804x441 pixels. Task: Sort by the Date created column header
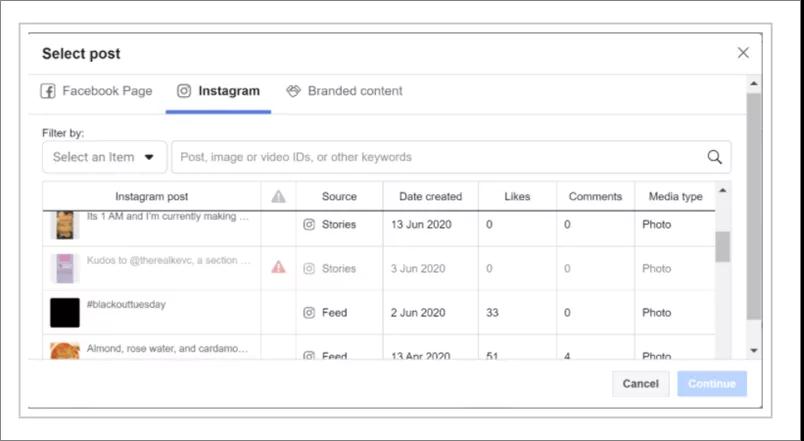click(x=430, y=197)
